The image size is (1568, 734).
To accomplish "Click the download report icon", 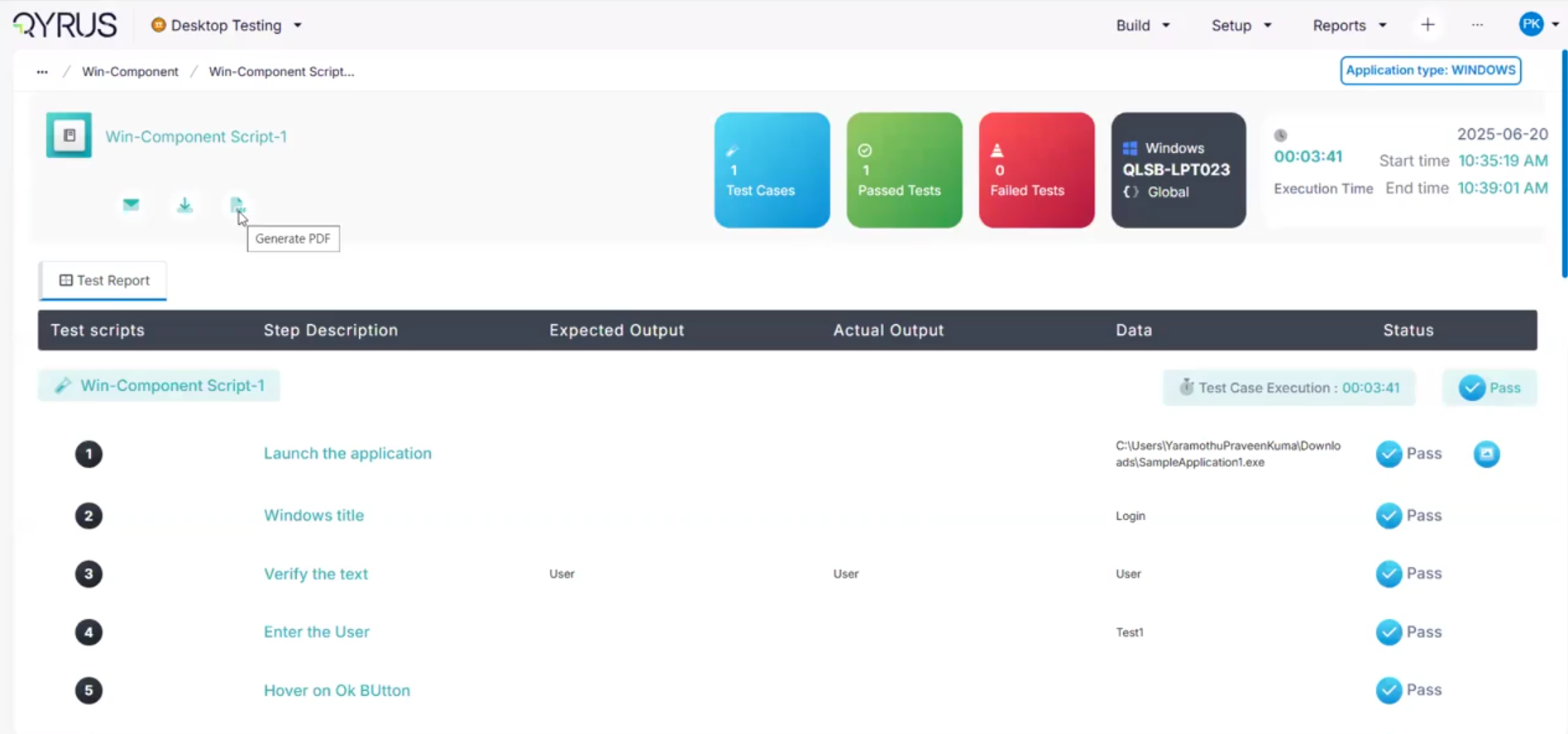I will [184, 204].
